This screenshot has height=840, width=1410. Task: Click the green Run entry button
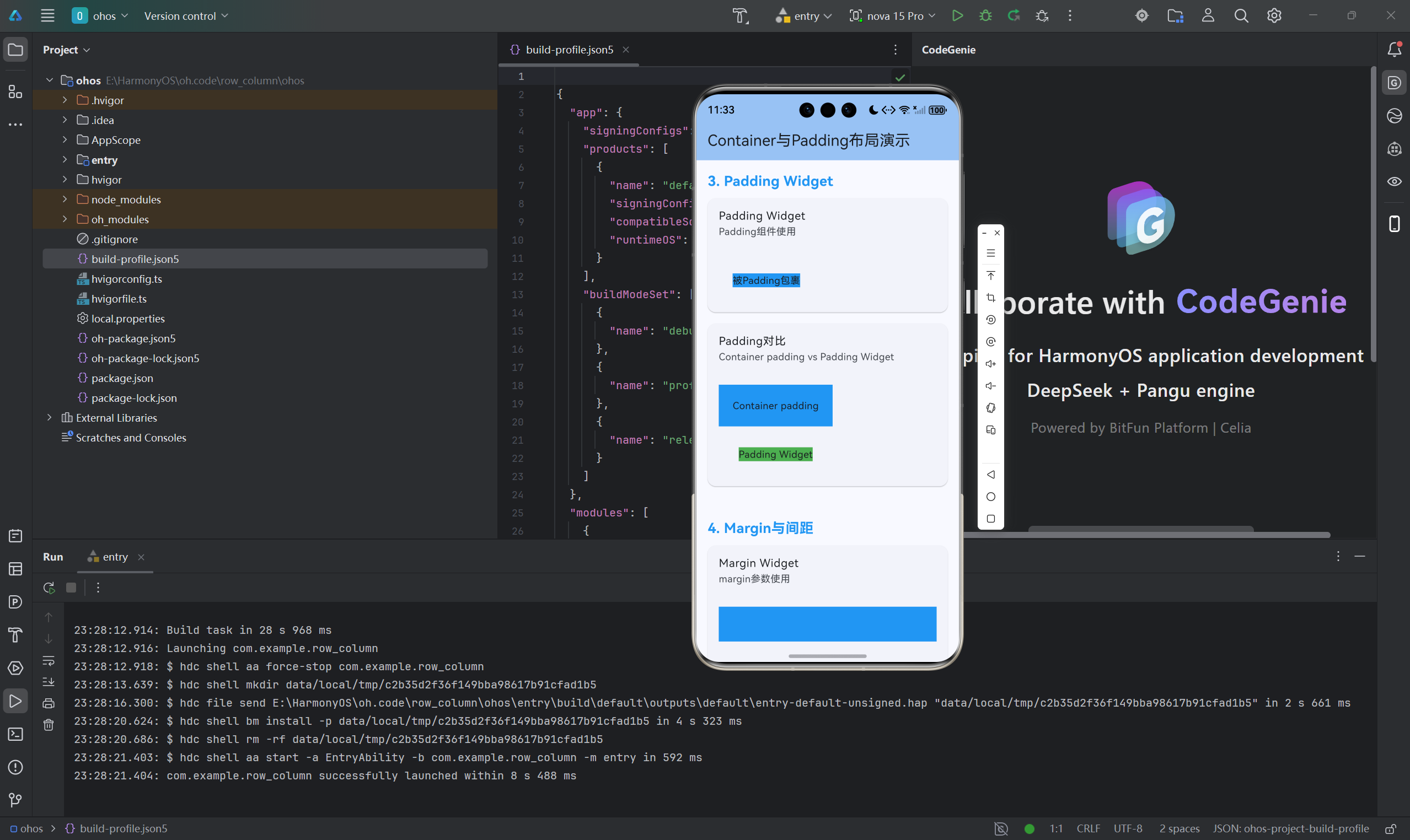(x=957, y=16)
